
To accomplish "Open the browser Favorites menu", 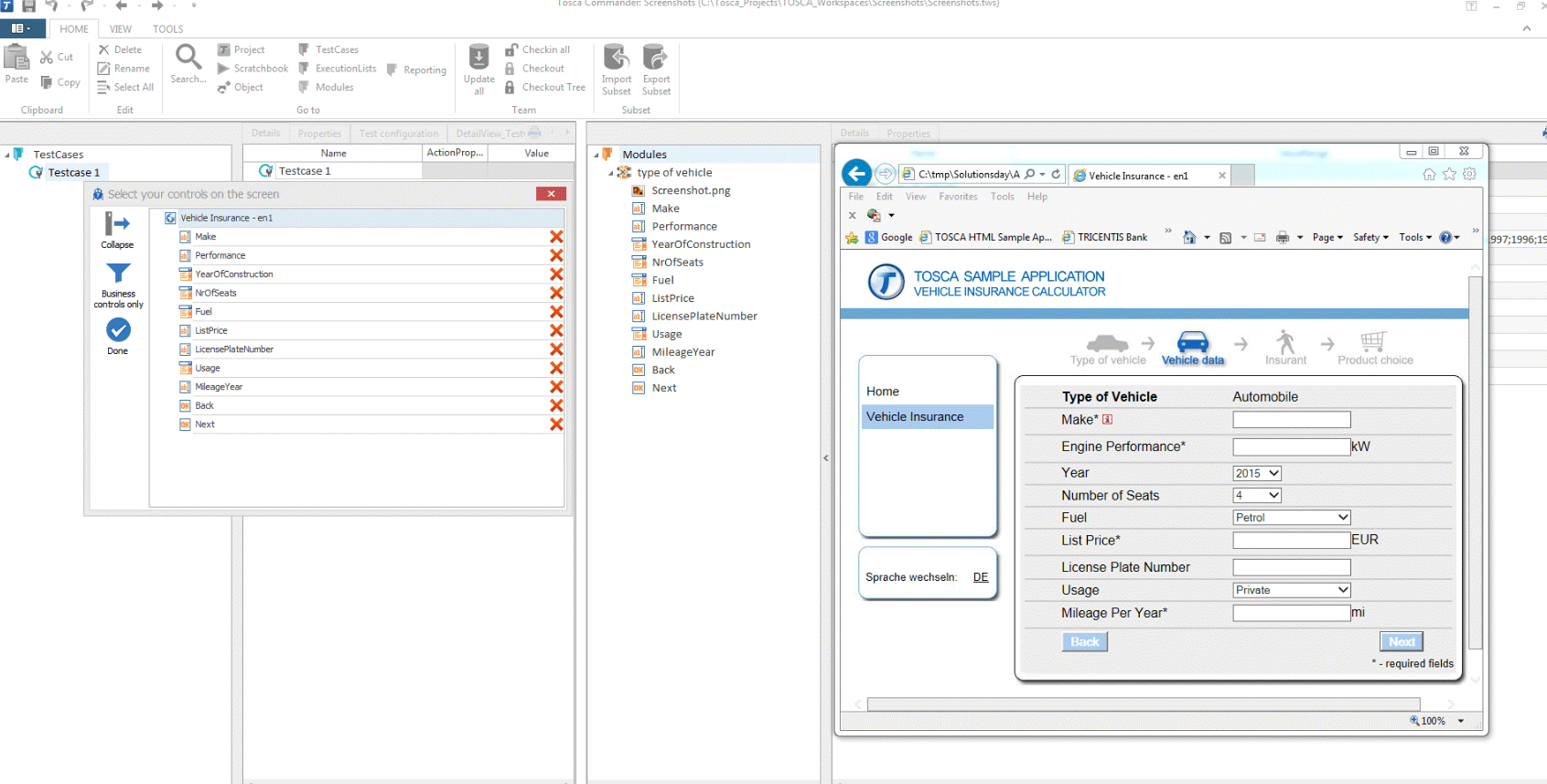I will [x=958, y=197].
